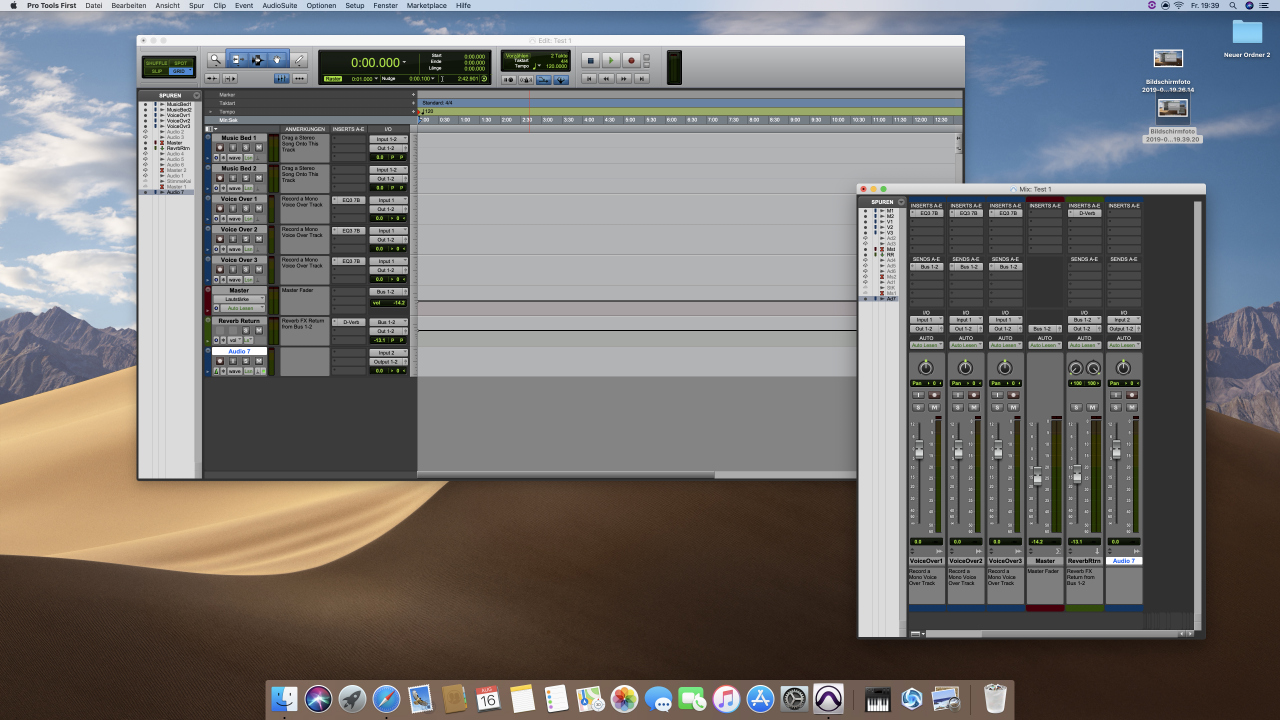
Task: Select the Selector tool in Edit toolbar
Action: [x=258, y=60]
